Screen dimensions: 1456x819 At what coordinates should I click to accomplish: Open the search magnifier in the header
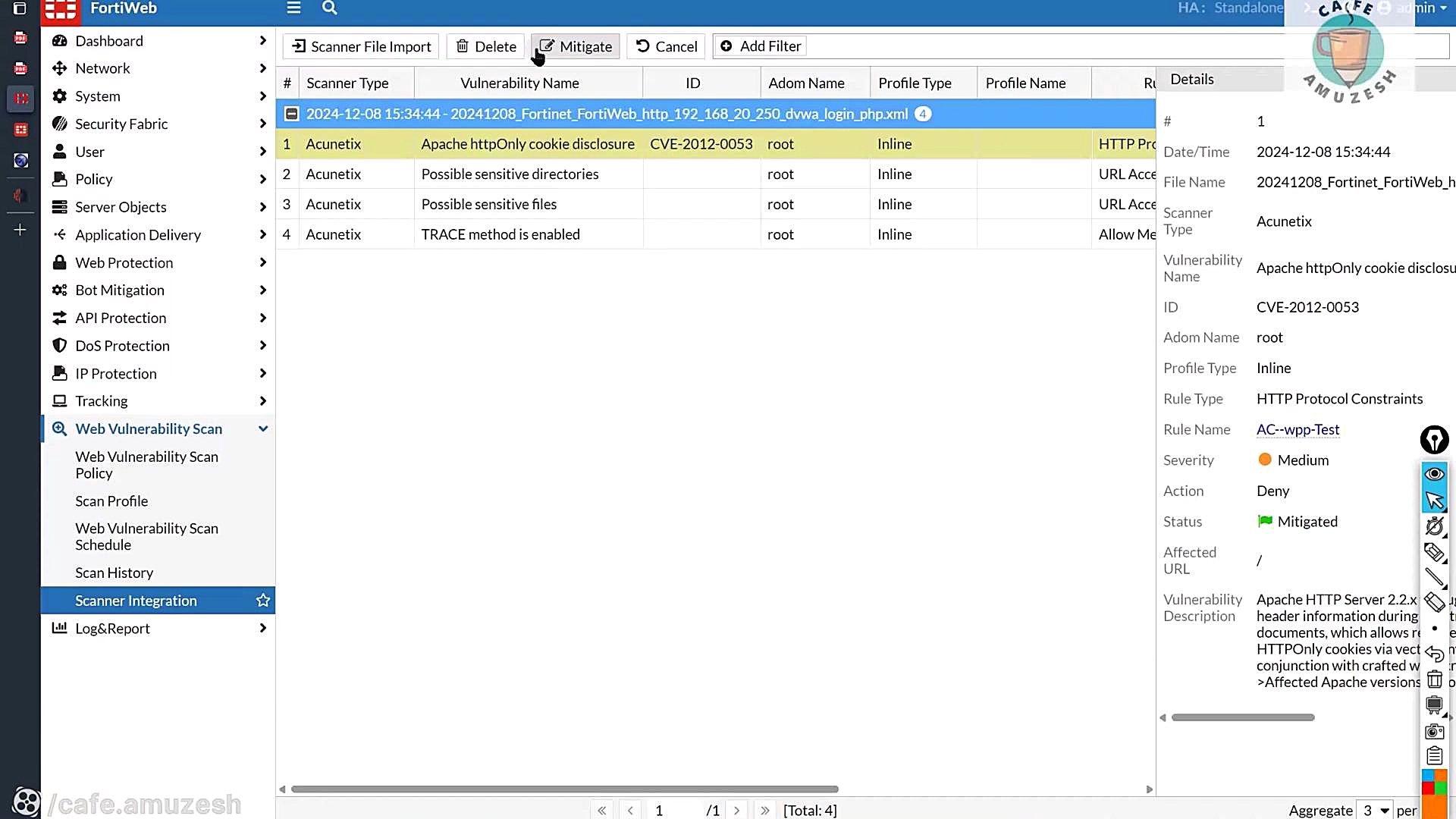tap(329, 8)
